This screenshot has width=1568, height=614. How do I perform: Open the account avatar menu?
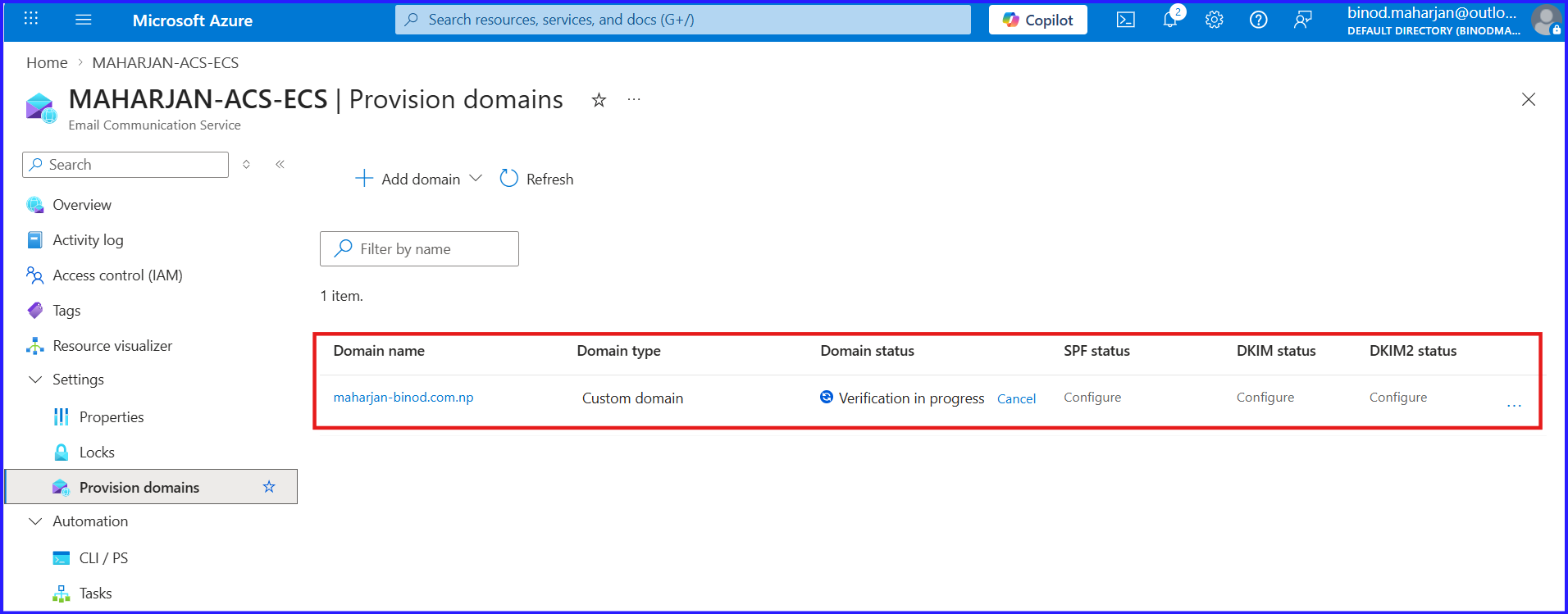point(1547,20)
